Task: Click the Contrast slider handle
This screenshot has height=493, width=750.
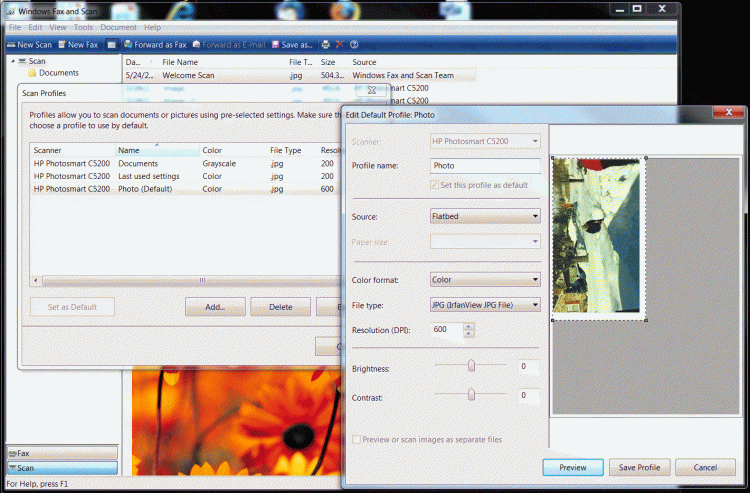Action: 471,395
